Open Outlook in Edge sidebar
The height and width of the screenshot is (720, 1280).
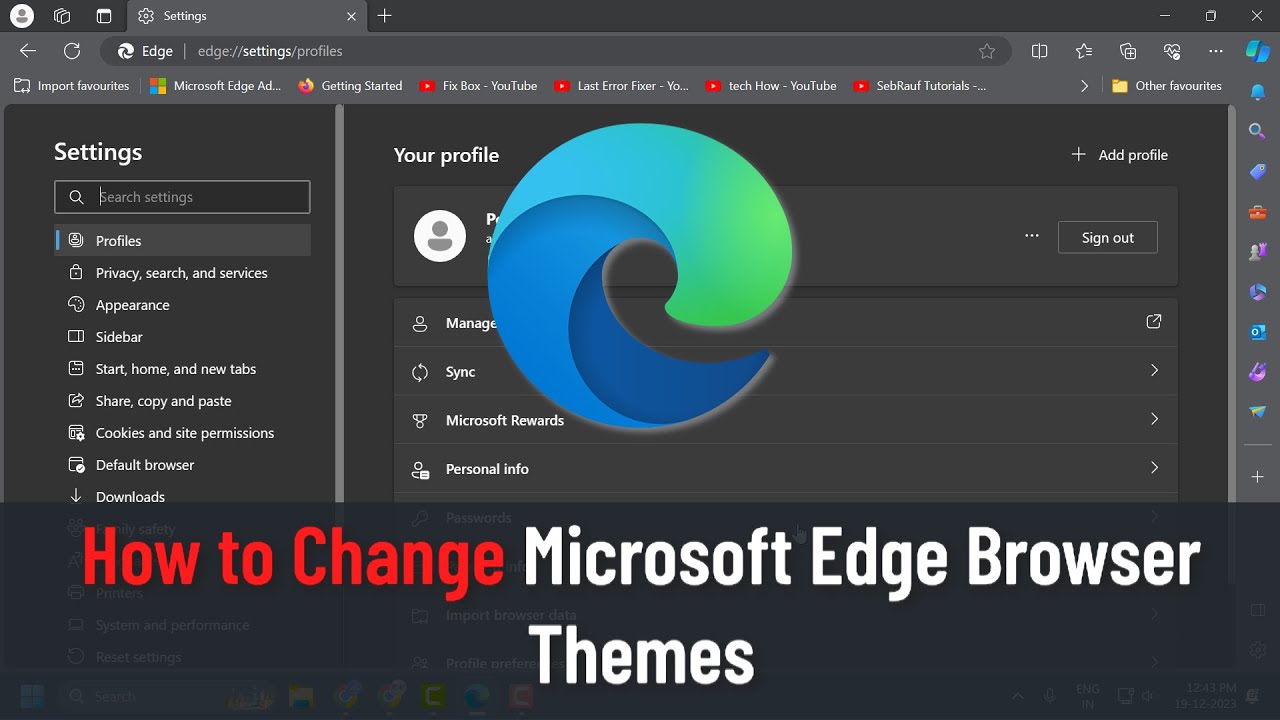pos(1258,332)
